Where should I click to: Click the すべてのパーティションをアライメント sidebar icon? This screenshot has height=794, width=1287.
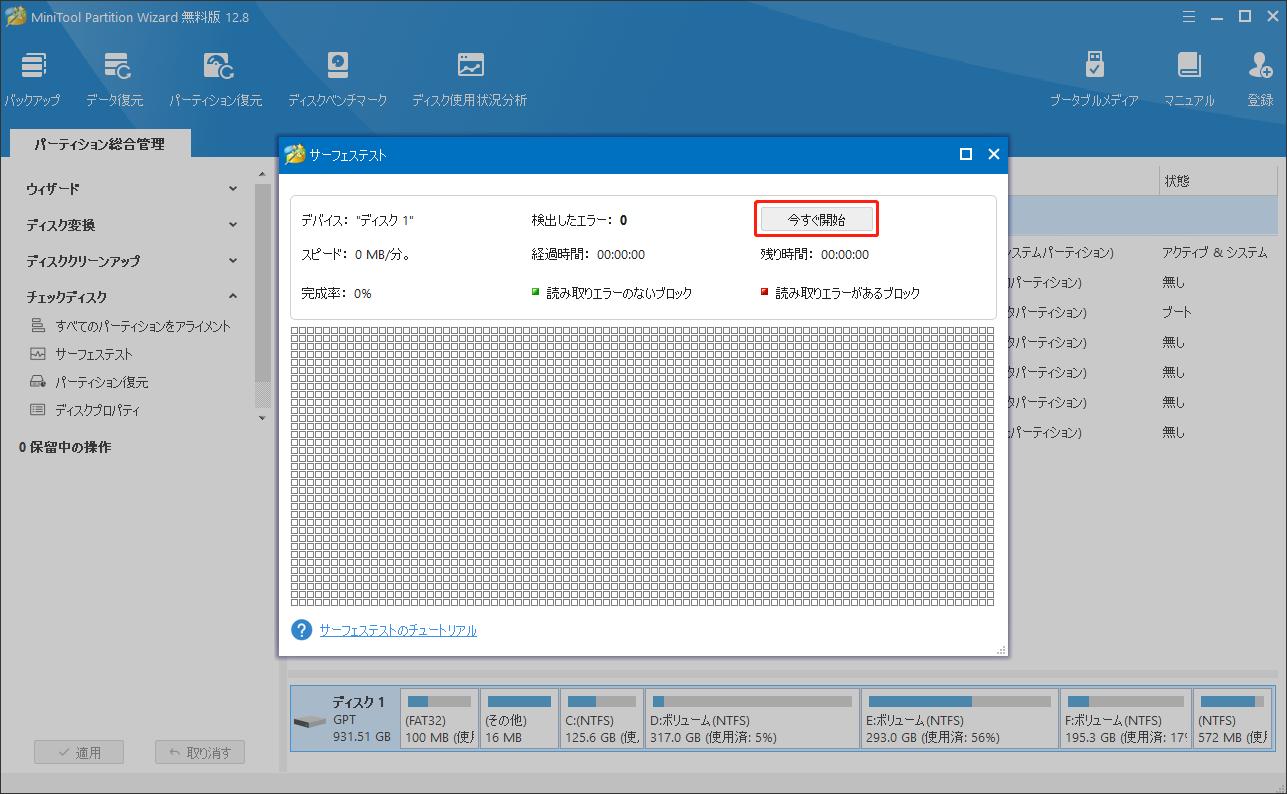tap(38, 326)
